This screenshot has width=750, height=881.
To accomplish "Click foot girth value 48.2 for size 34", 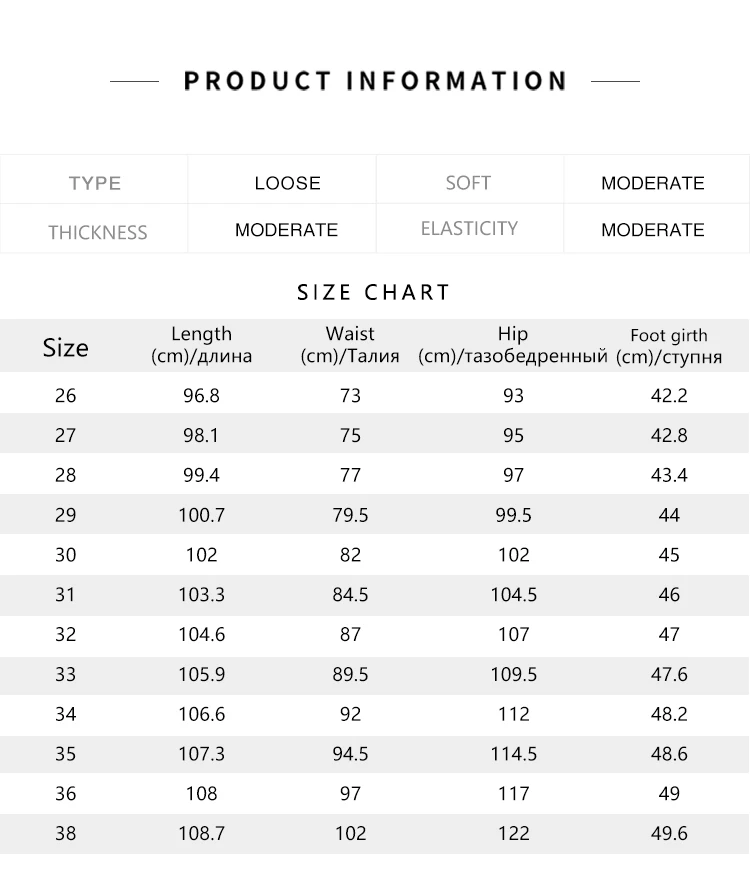I will 669,714.
